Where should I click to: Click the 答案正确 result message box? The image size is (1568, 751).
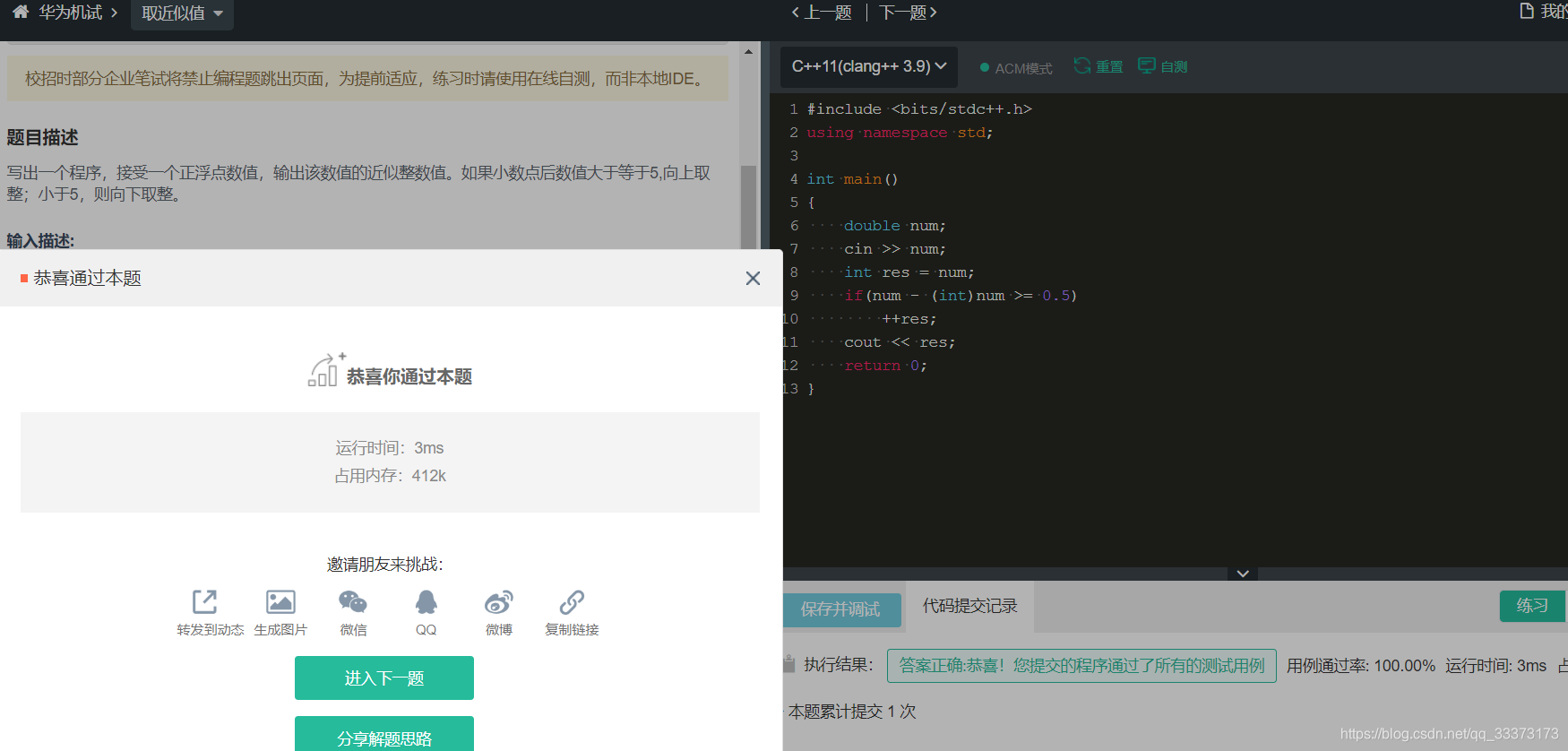(1081, 666)
